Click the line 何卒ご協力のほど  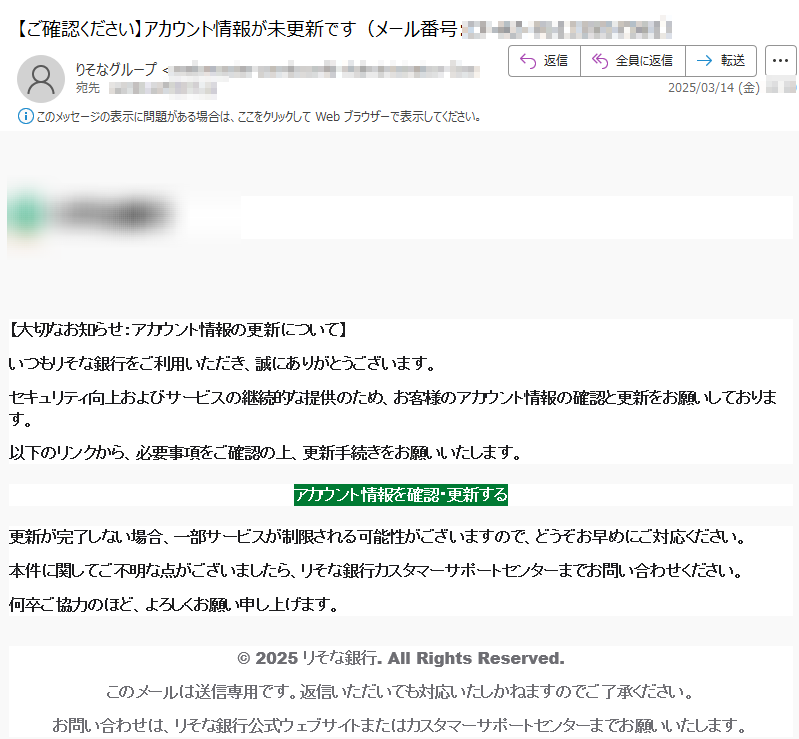coord(173,604)
